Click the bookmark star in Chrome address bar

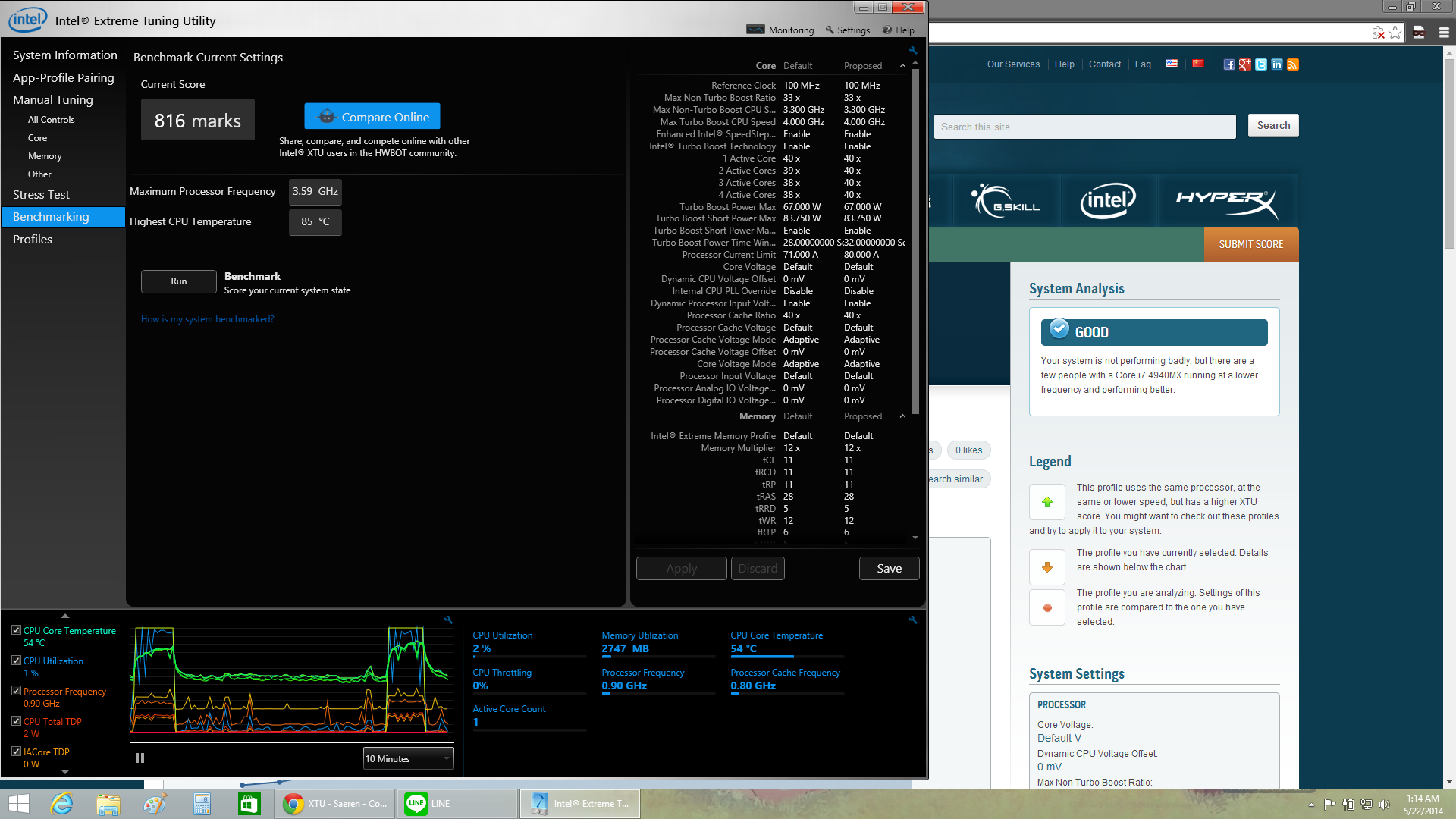(x=1395, y=33)
